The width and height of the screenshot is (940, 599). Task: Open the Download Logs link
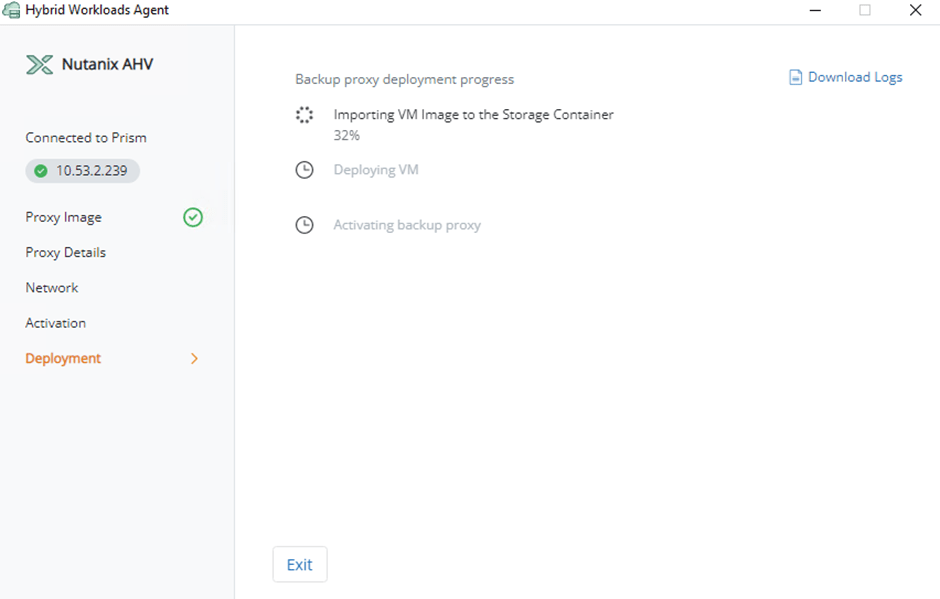pos(854,77)
